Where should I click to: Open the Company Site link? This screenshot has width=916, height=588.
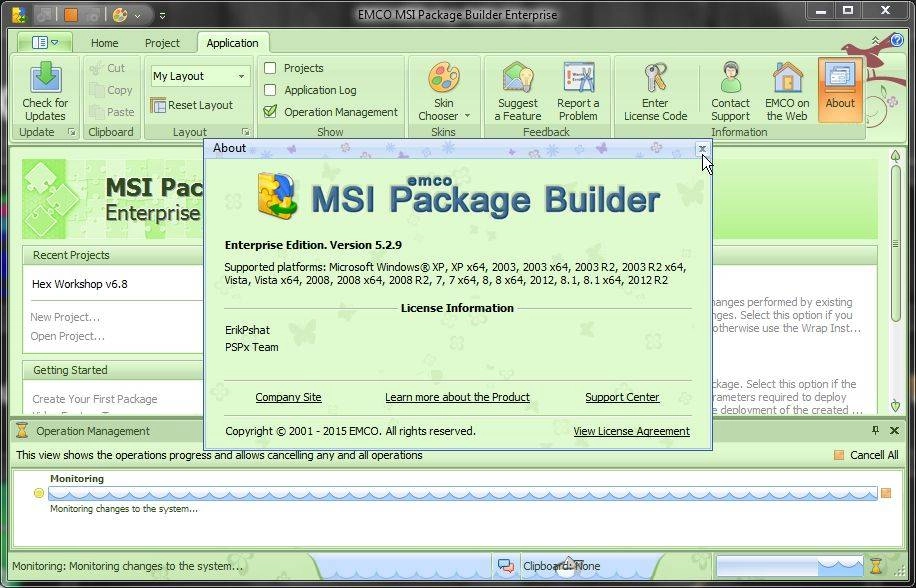tap(289, 397)
